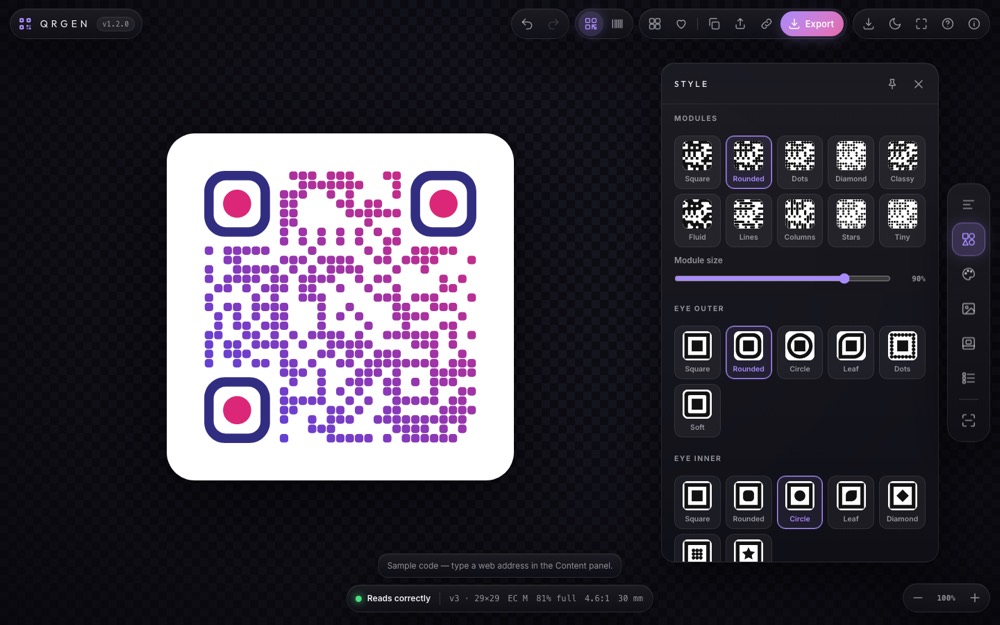The width and height of the screenshot is (1000, 625).
Task: Select the Columns module style
Action: [x=800, y=220]
